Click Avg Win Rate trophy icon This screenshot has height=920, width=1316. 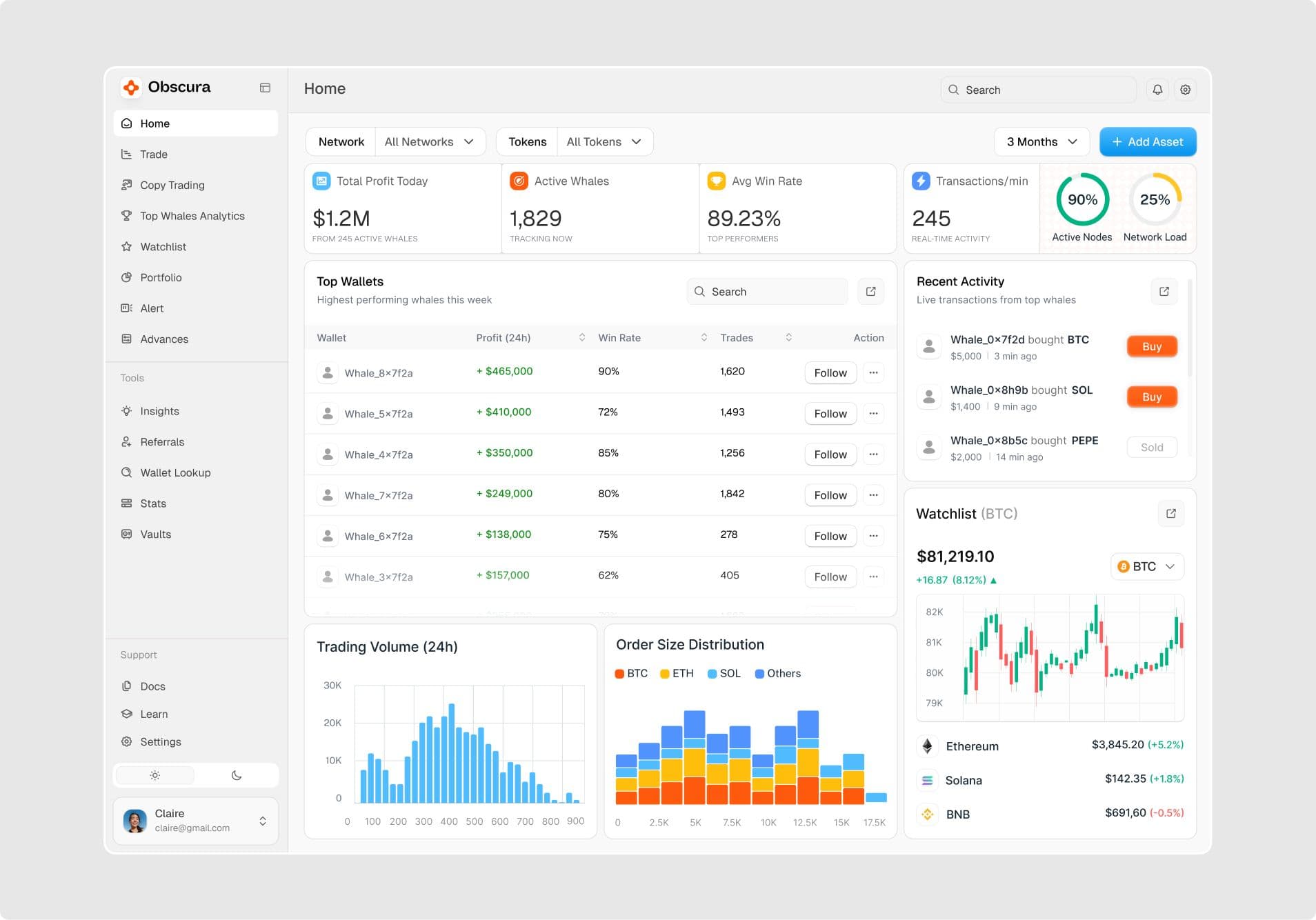[717, 181]
